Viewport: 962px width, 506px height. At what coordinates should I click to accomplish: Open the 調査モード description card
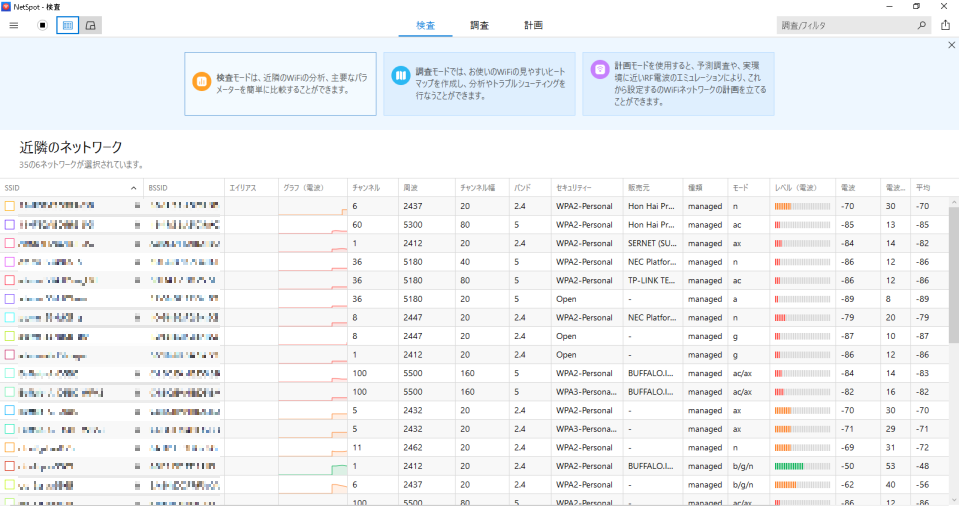pyautogui.click(x=479, y=84)
